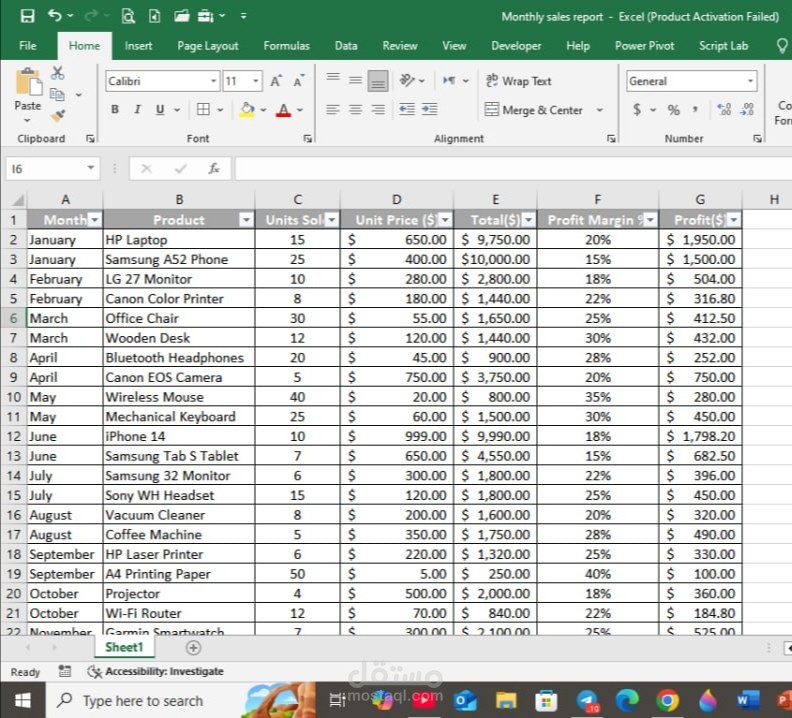The image size is (792, 718).
Task: Open the Month column filter dropdown
Action: (94, 220)
